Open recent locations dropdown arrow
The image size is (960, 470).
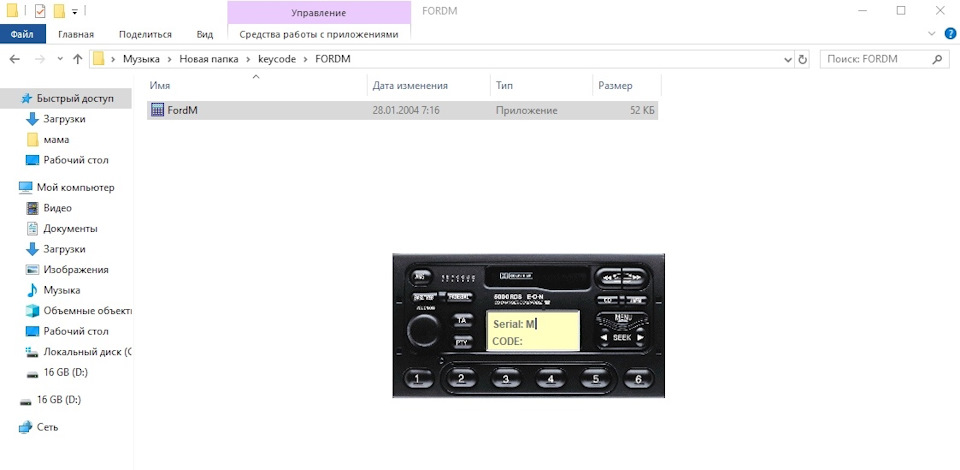[x=59, y=59]
